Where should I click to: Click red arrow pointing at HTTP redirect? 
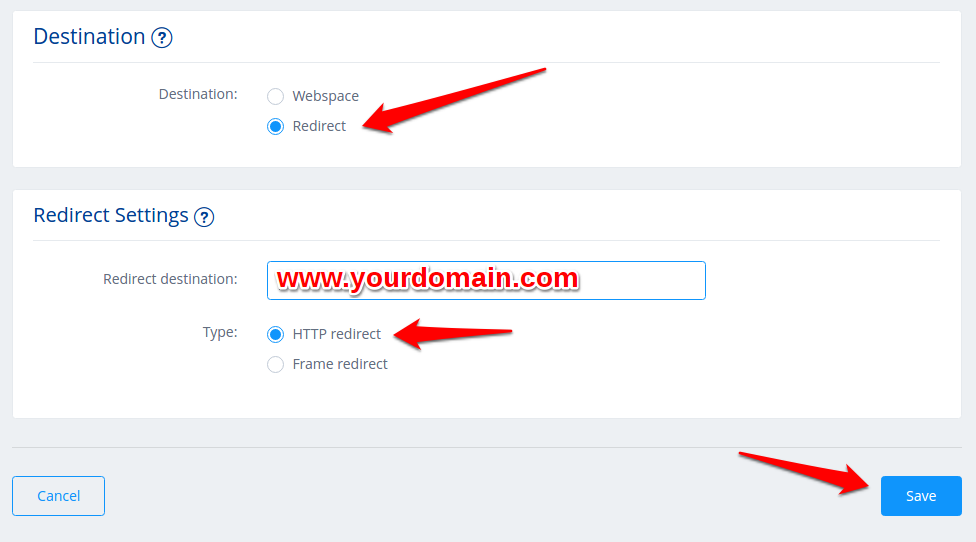pyautogui.click(x=453, y=334)
